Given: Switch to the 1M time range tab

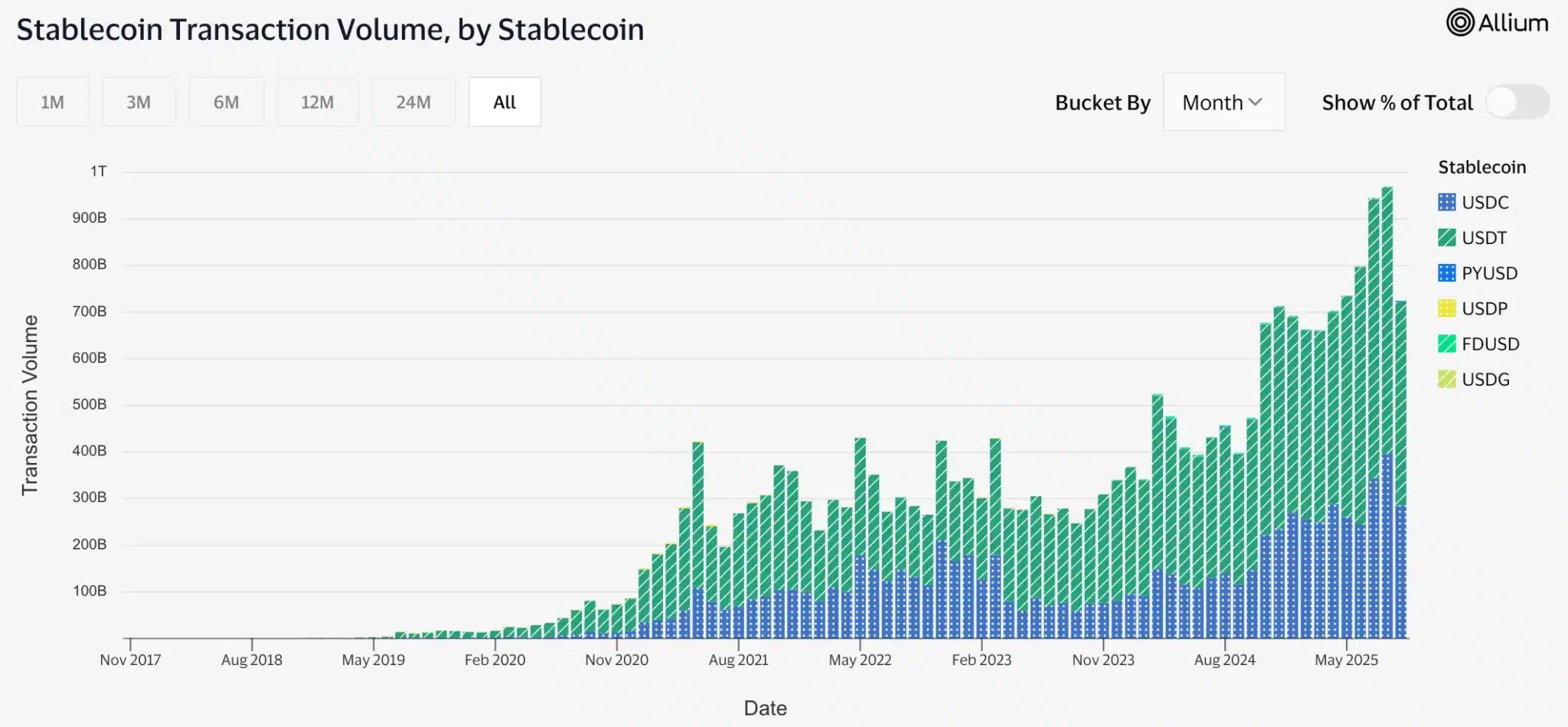Looking at the screenshot, I should pyautogui.click(x=52, y=101).
